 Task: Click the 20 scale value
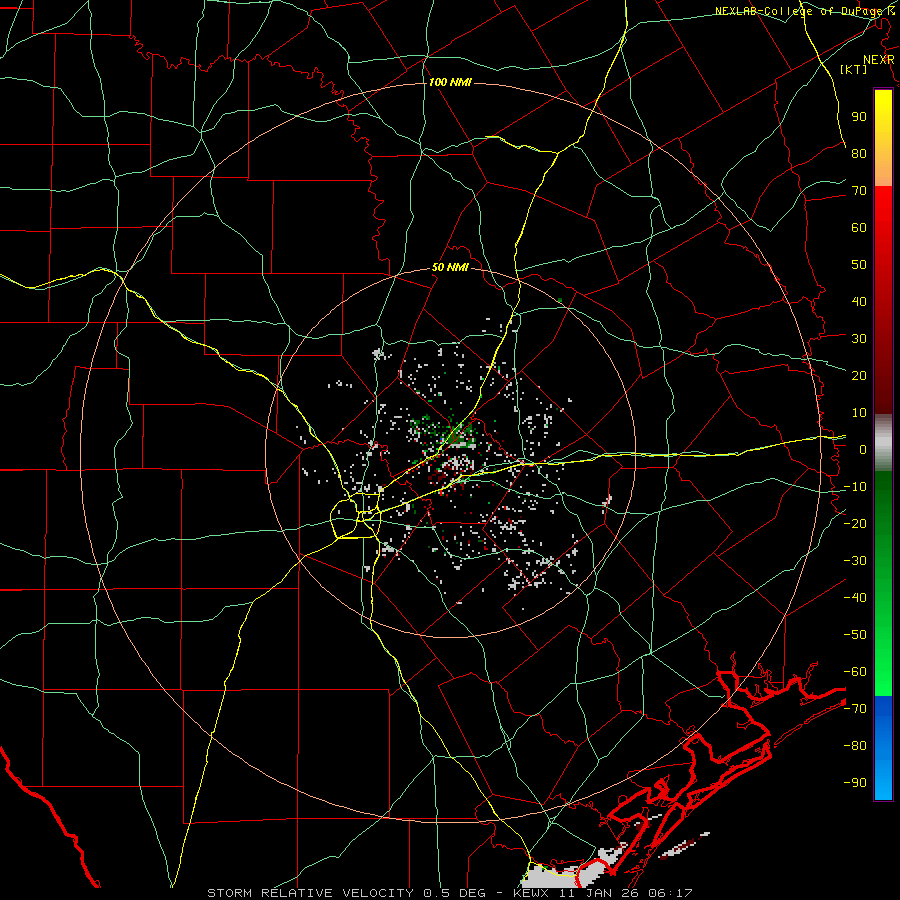pos(859,375)
